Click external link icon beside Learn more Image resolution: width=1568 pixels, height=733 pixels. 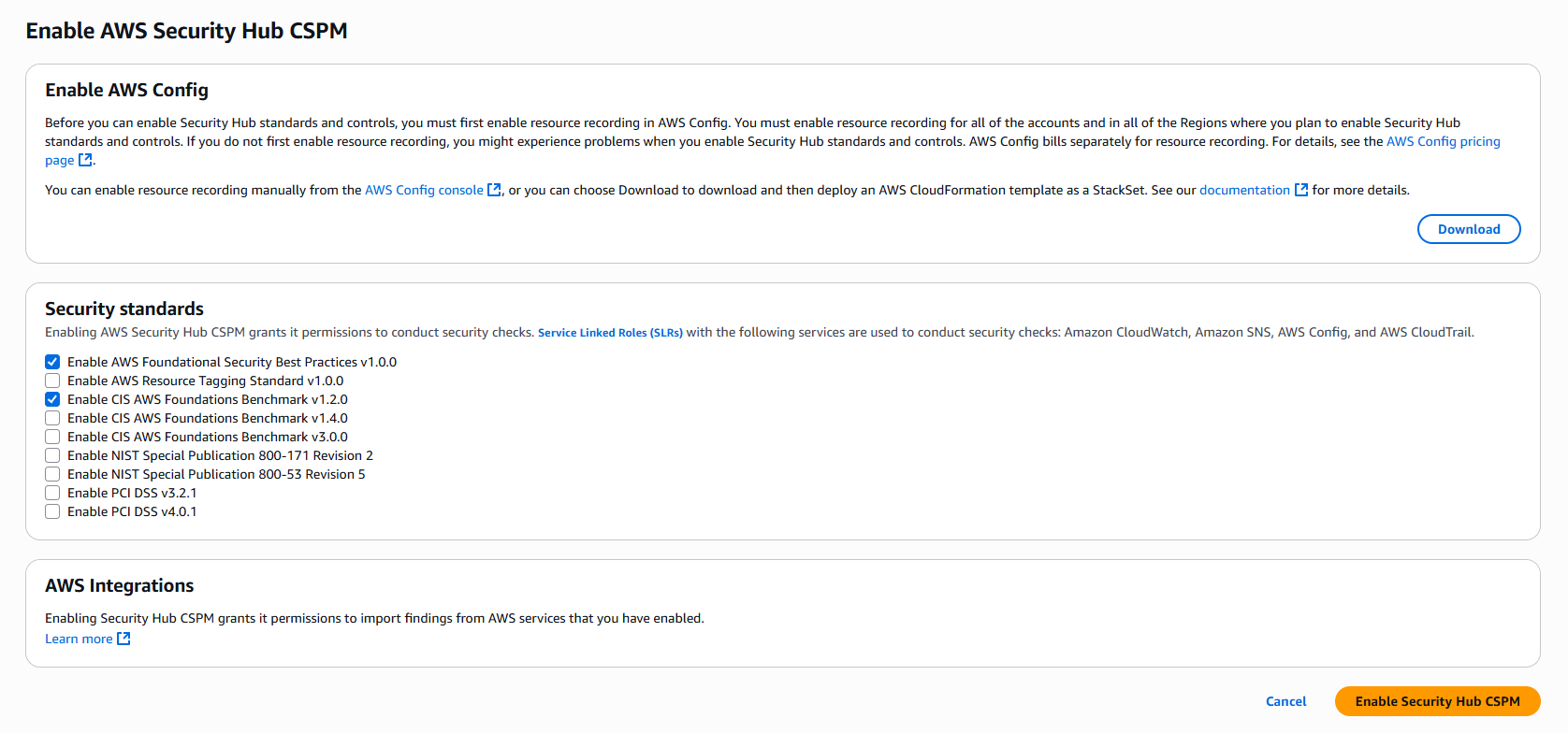[x=123, y=639]
